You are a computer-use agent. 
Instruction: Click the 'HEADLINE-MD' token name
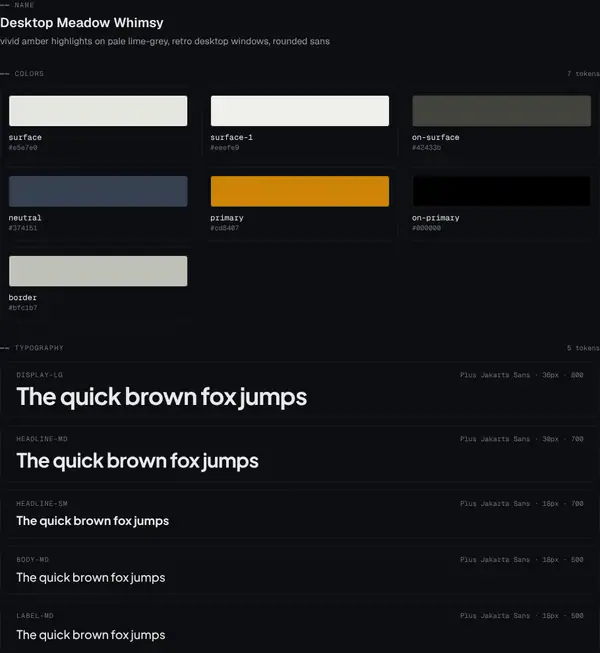(42, 439)
